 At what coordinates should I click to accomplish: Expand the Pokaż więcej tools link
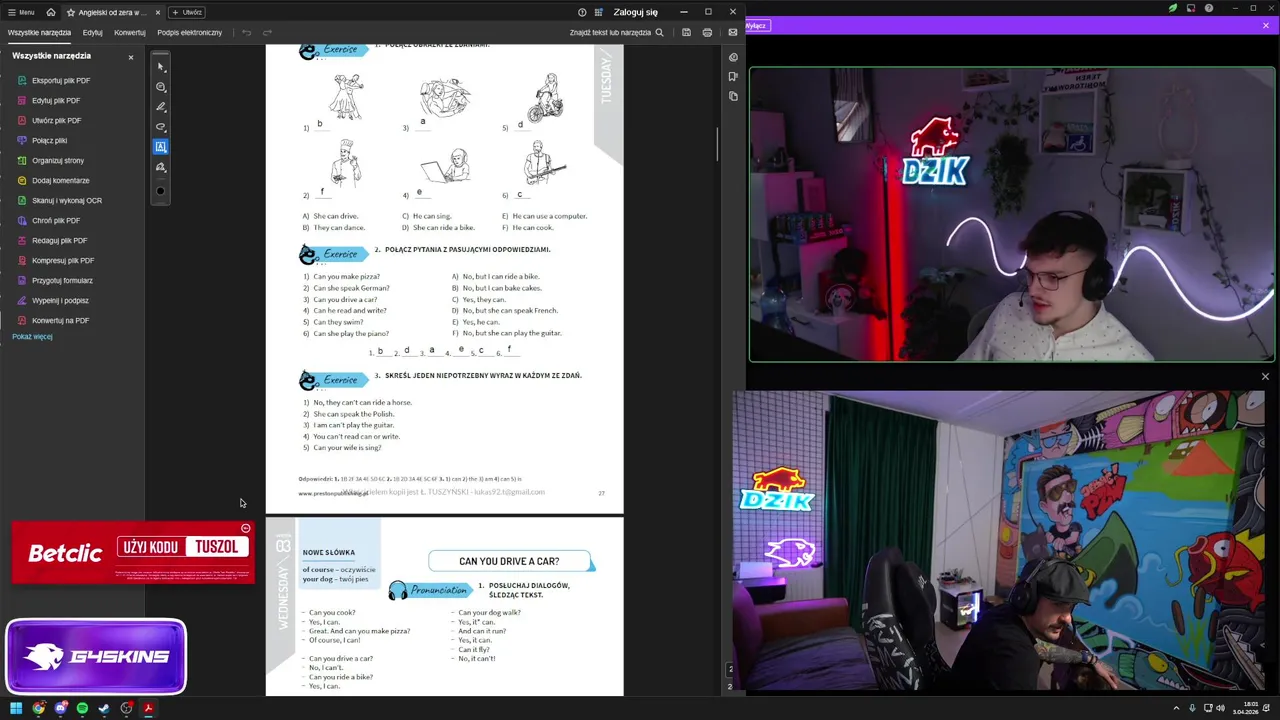pos(32,337)
